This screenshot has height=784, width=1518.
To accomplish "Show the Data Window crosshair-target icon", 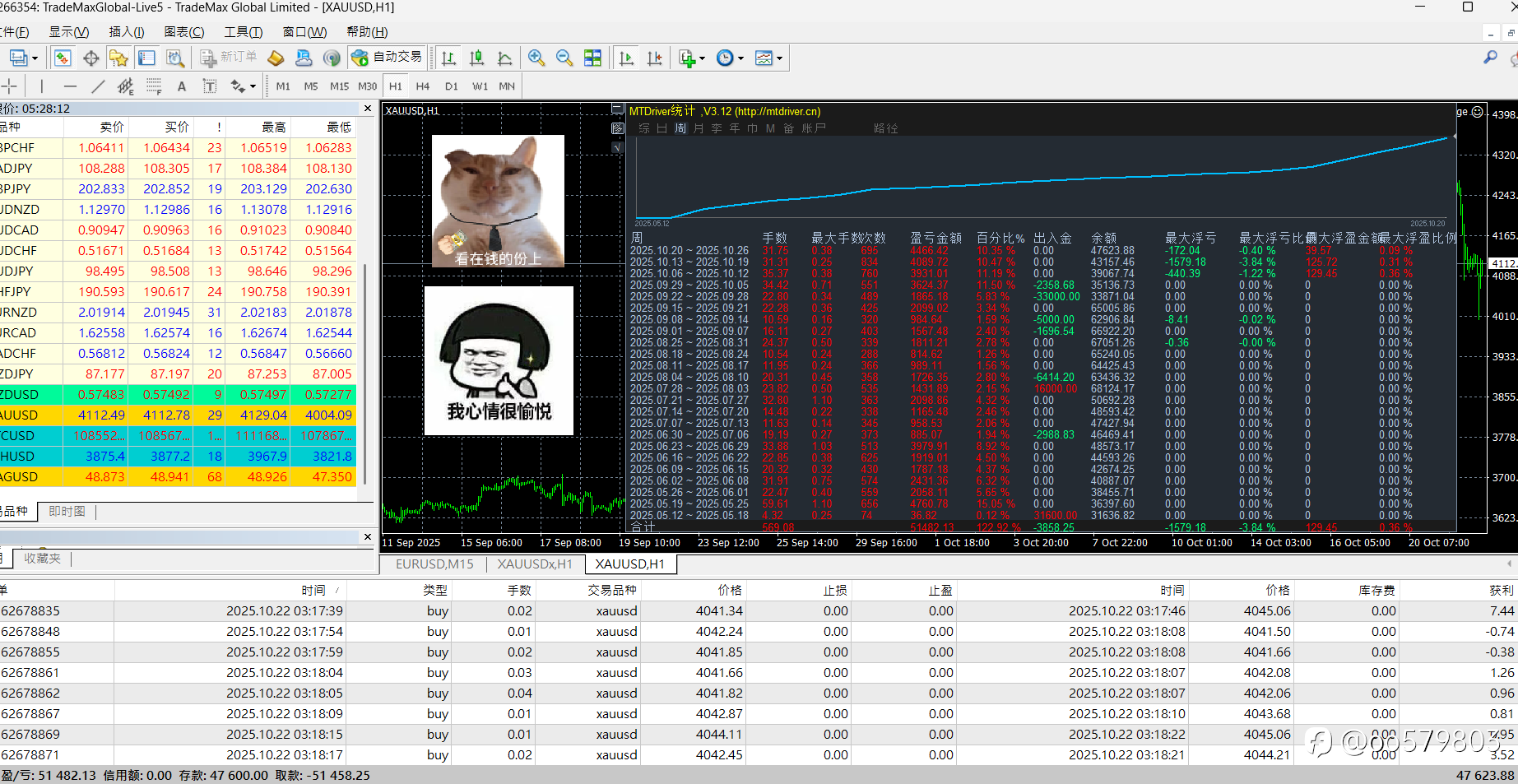I will (91, 58).
